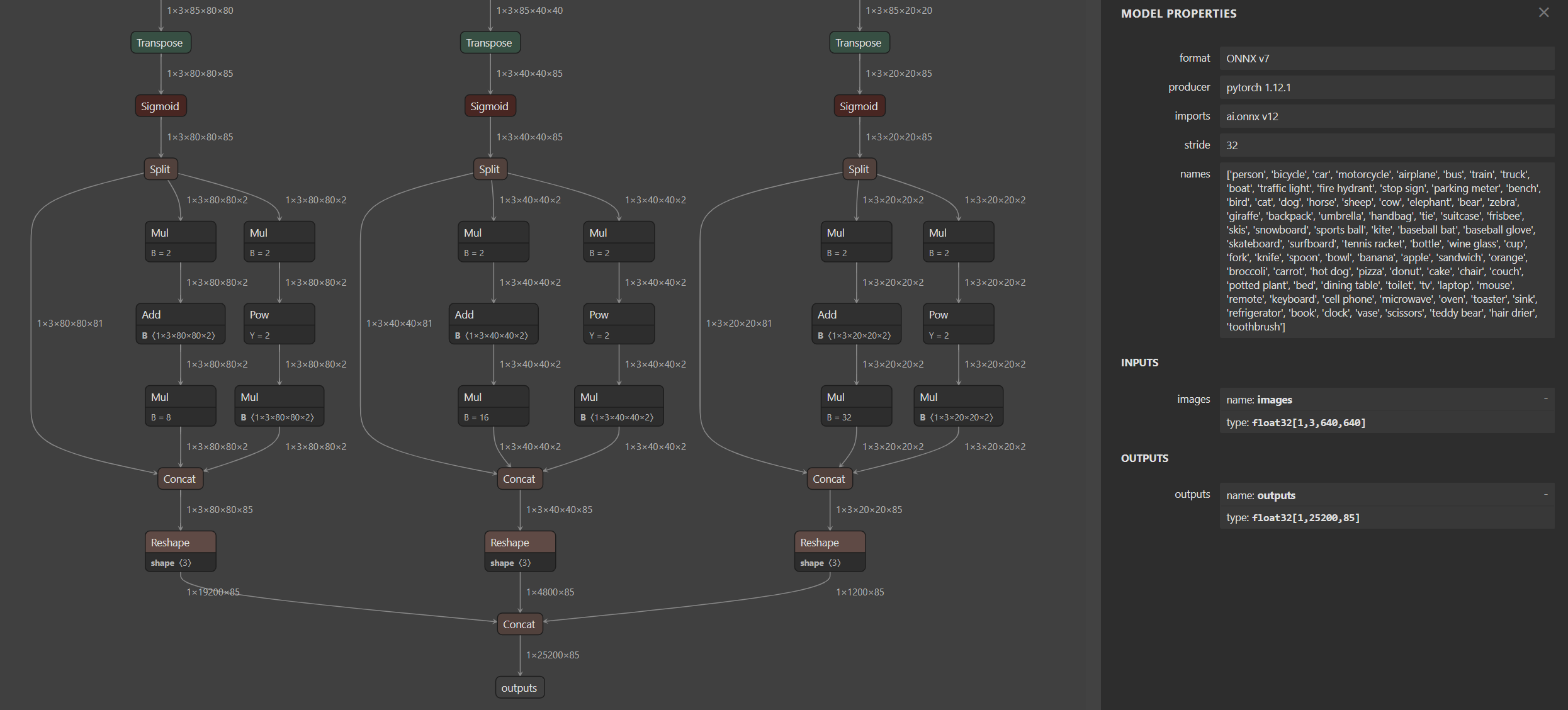Click the final Concat node above outputs
The height and width of the screenshot is (710, 1568).
click(x=519, y=624)
